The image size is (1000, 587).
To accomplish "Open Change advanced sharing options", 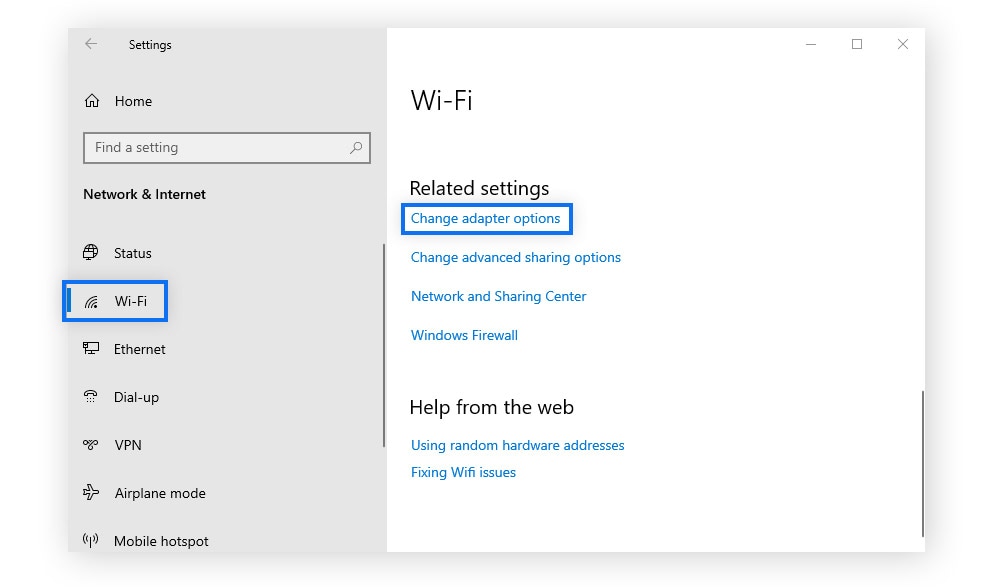I will [x=515, y=257].
